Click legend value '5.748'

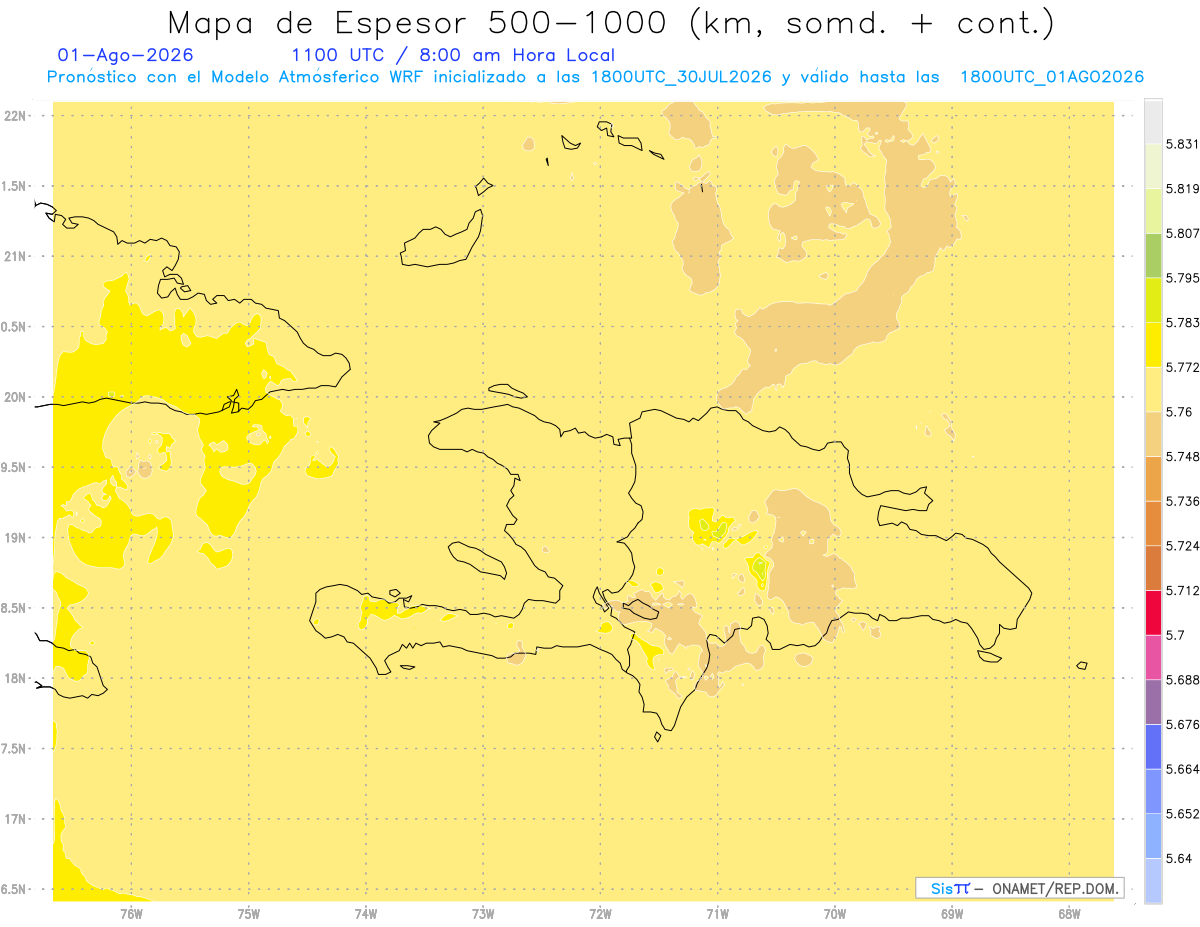[1183, 456]
